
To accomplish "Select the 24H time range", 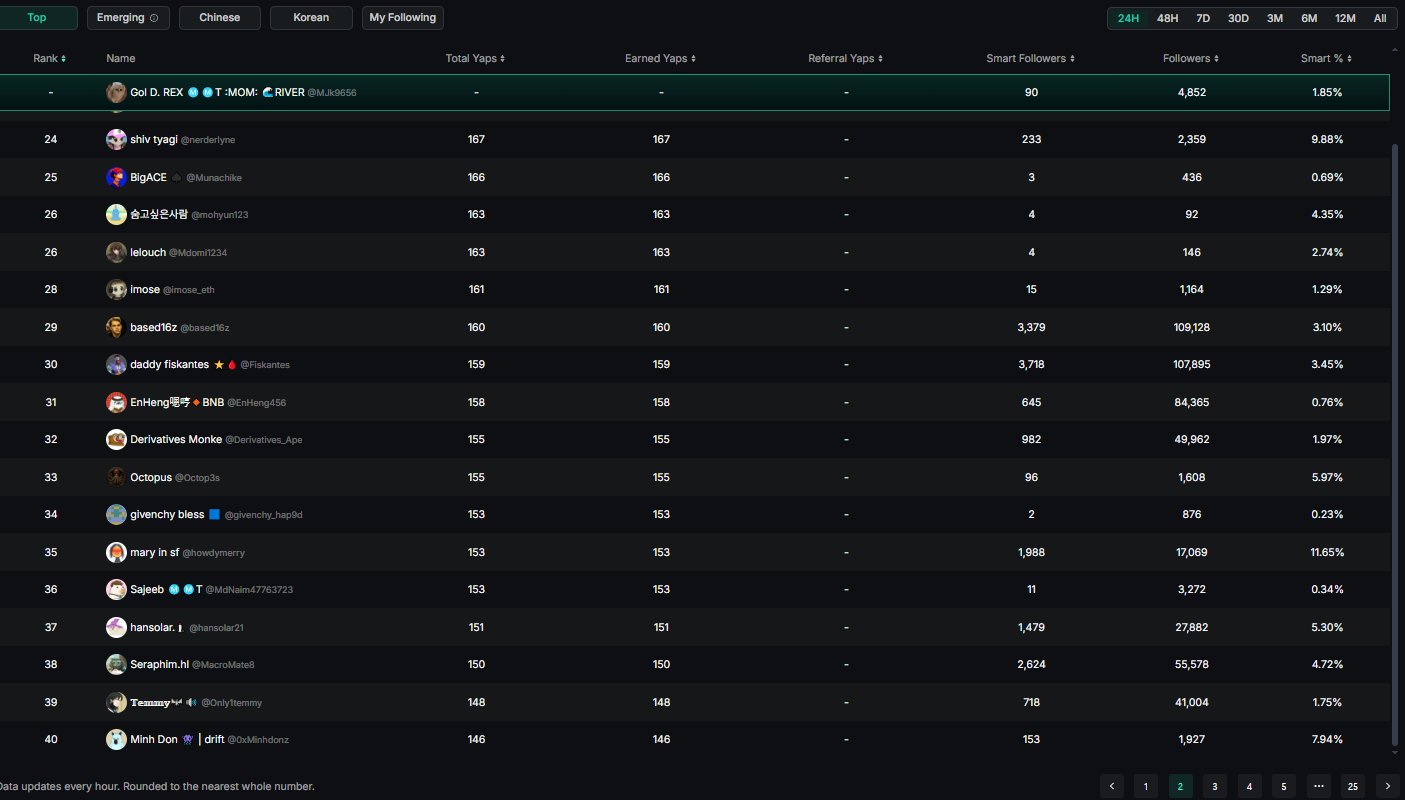I will coord(1128,18).
